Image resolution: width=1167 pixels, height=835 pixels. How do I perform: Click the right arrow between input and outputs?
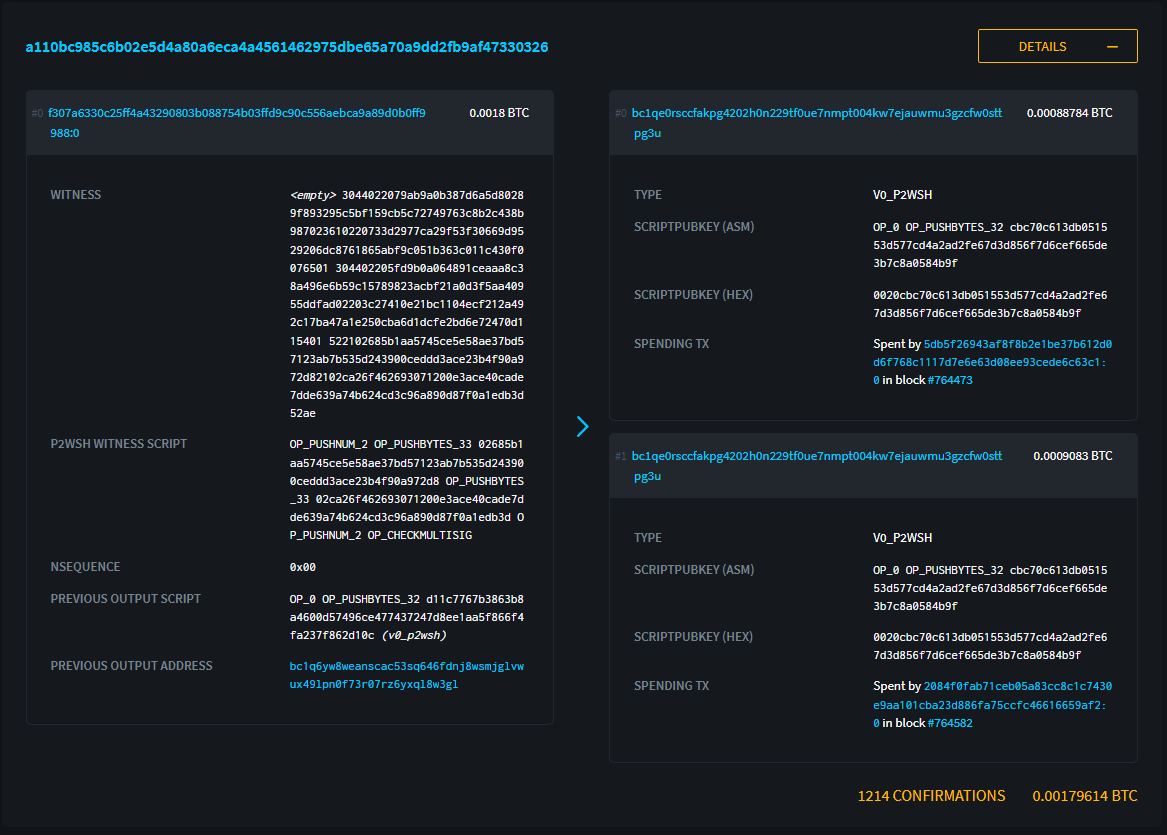583,427
